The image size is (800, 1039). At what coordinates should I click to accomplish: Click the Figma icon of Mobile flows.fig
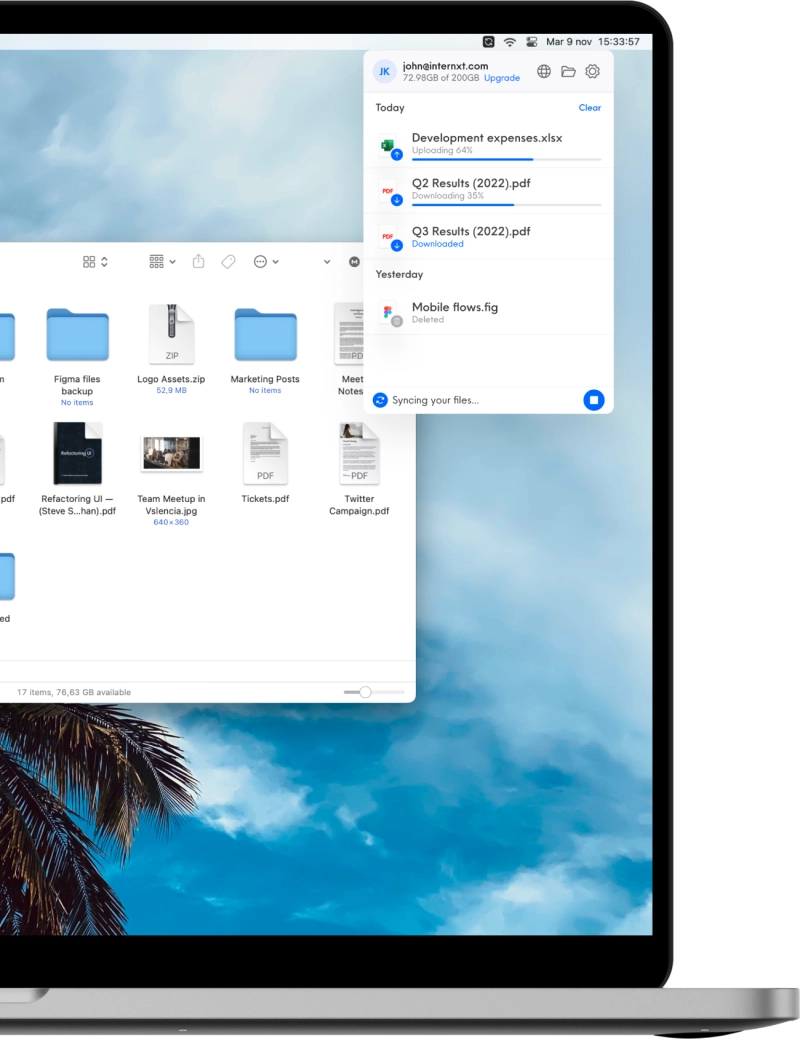point(388,312)
